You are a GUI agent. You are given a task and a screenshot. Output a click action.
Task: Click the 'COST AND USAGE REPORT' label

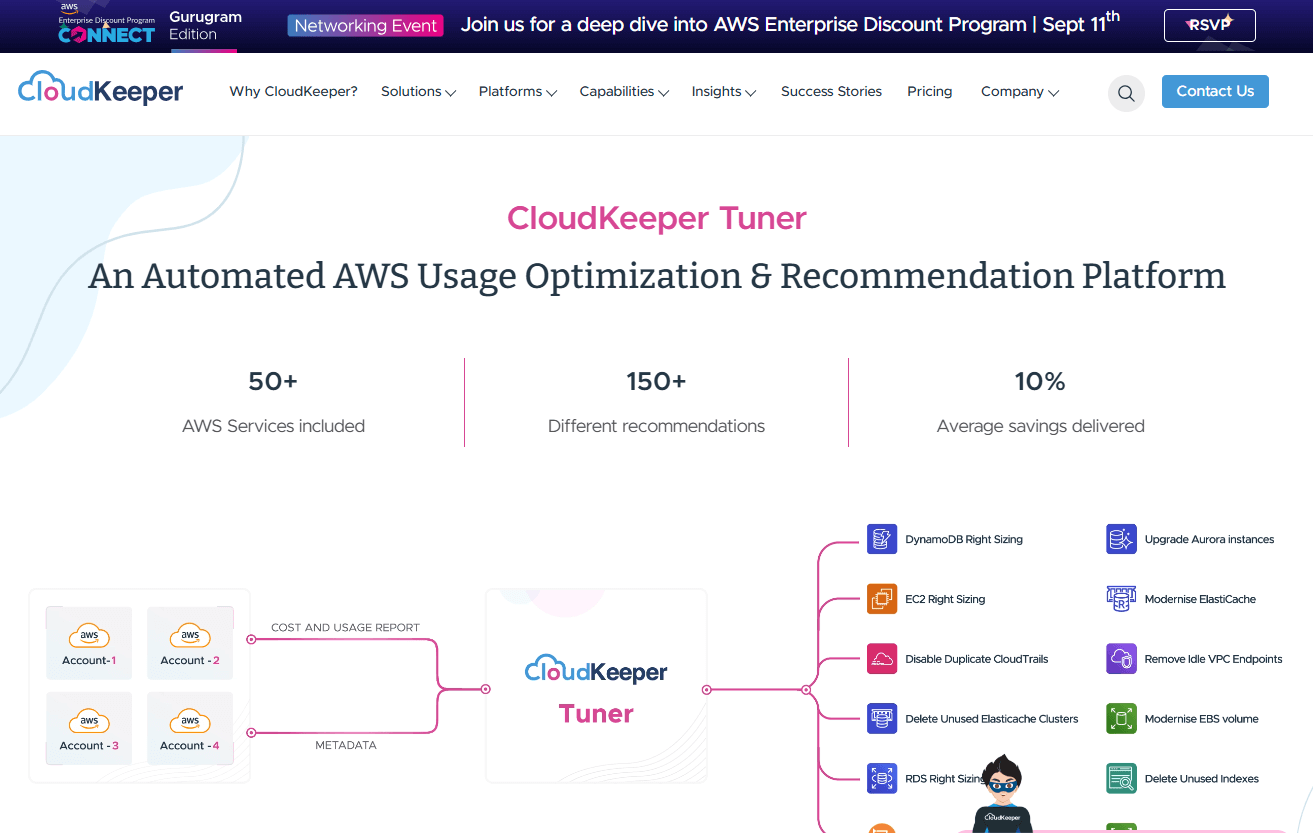click(x=346, y=628)
